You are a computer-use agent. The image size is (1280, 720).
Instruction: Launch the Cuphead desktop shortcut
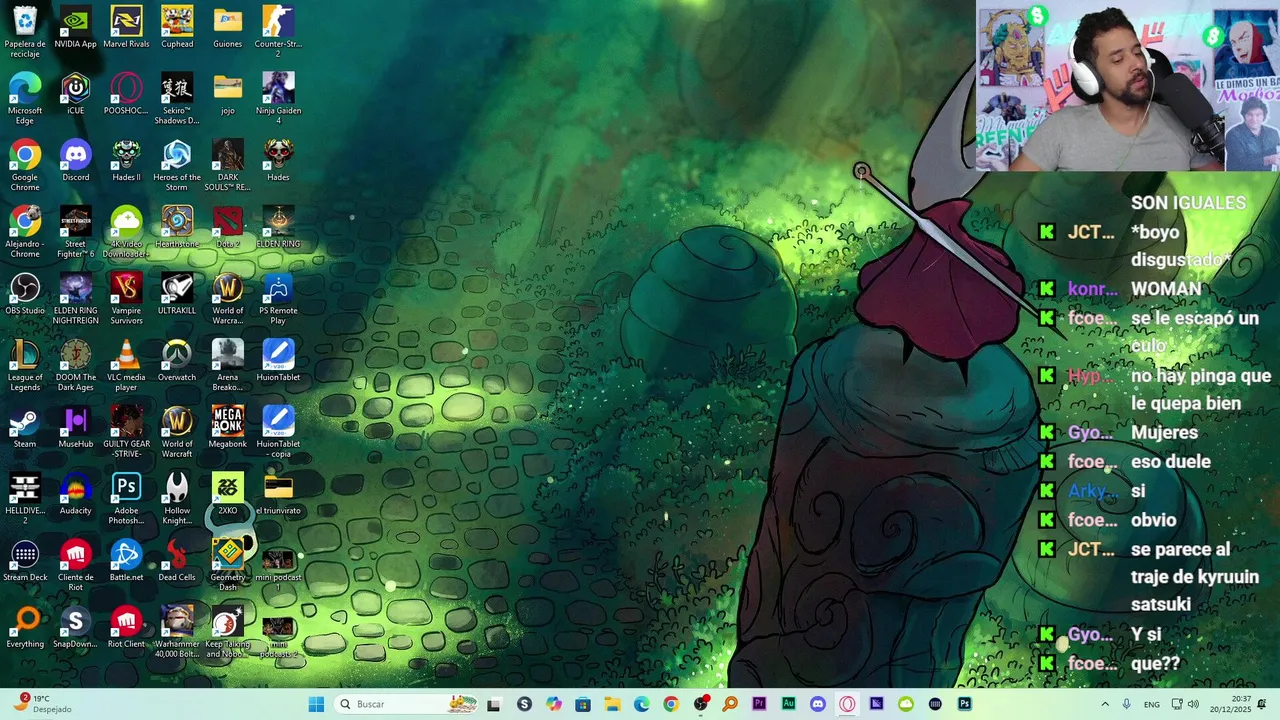(177, 27)
